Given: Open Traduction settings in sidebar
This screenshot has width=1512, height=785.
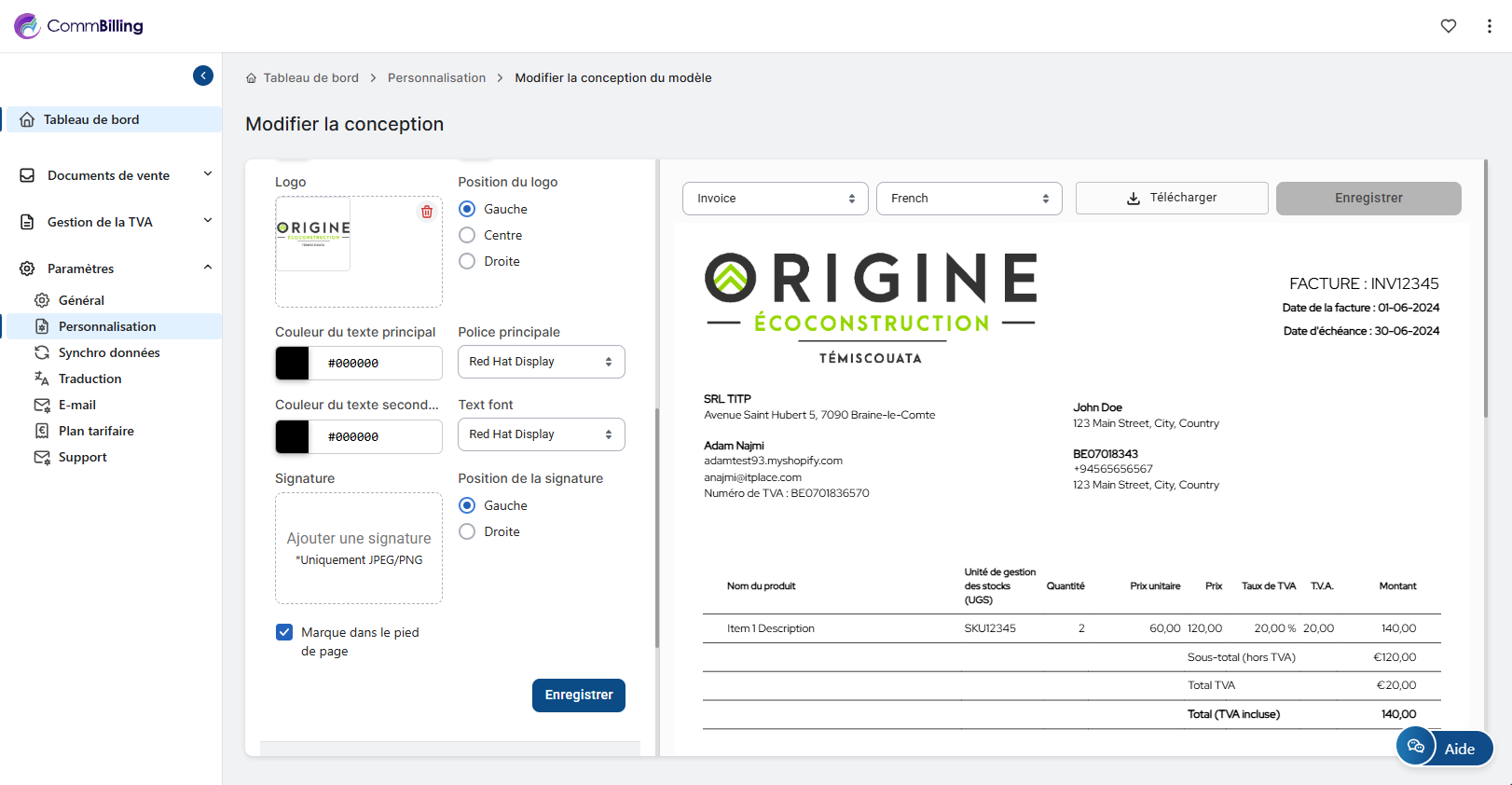Looking at the screenshot, I should pyautogui.click(x=89, y=379).
